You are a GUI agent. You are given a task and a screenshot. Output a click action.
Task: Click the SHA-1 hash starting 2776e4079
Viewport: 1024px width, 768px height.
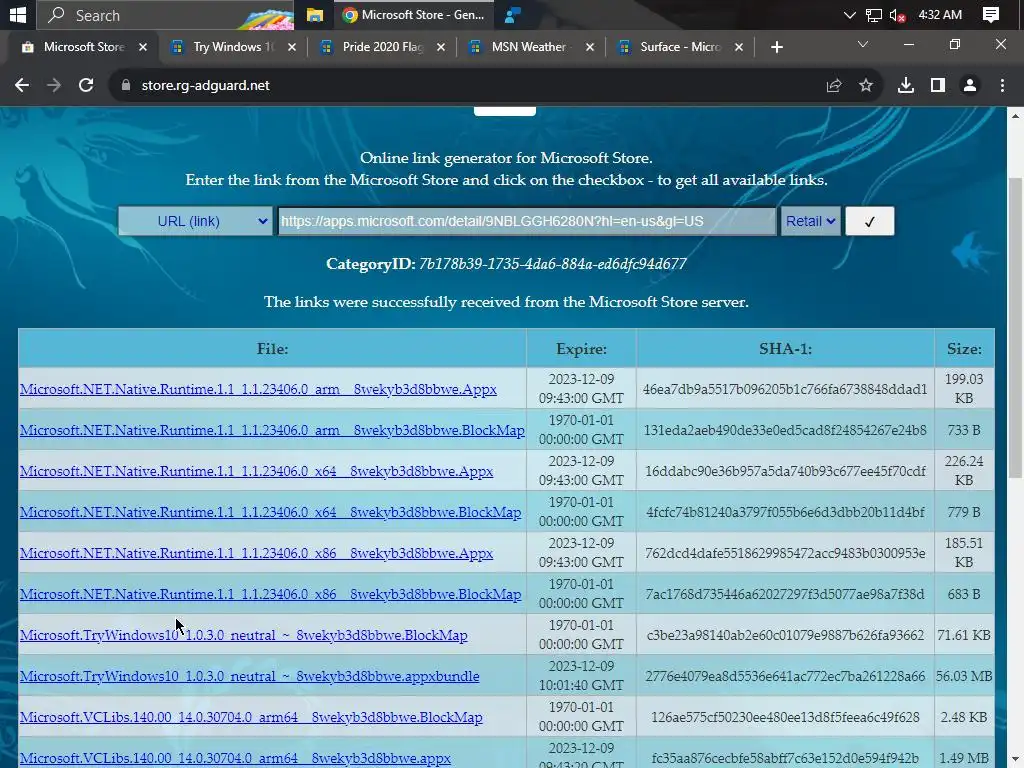[785, 677]
